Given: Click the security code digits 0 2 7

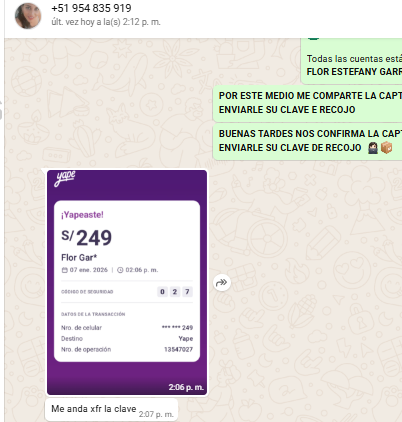Looking at the screenshot, I should point(175,292).
